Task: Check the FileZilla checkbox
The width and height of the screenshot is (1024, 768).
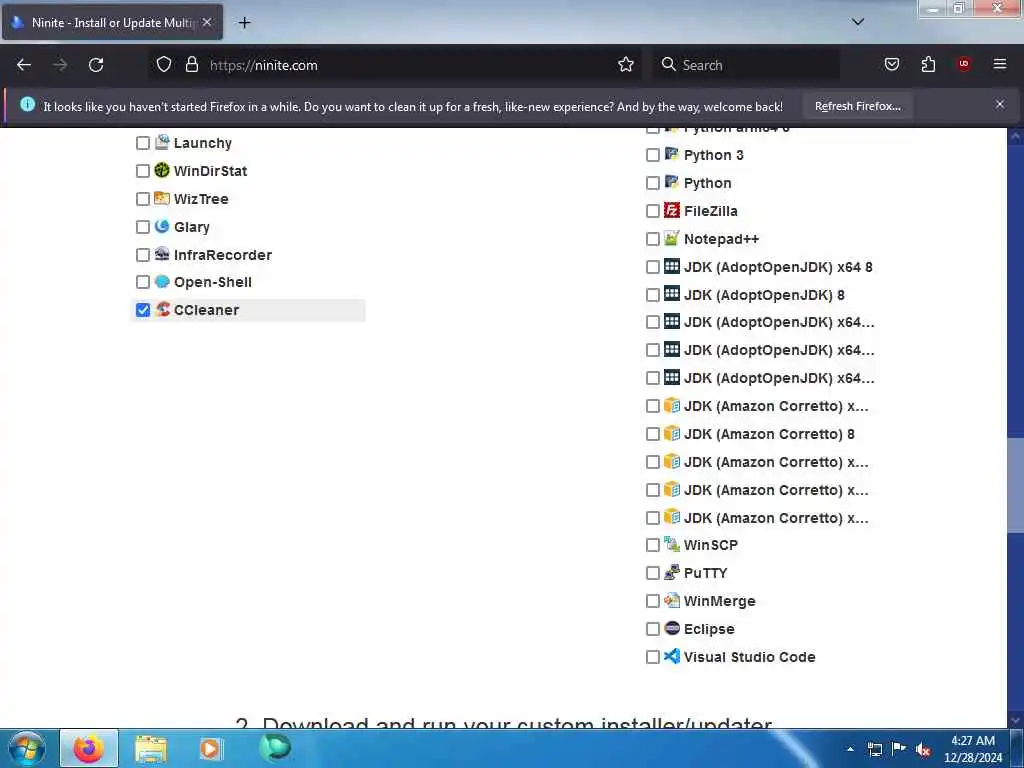Action: click(x=652, y=211)
